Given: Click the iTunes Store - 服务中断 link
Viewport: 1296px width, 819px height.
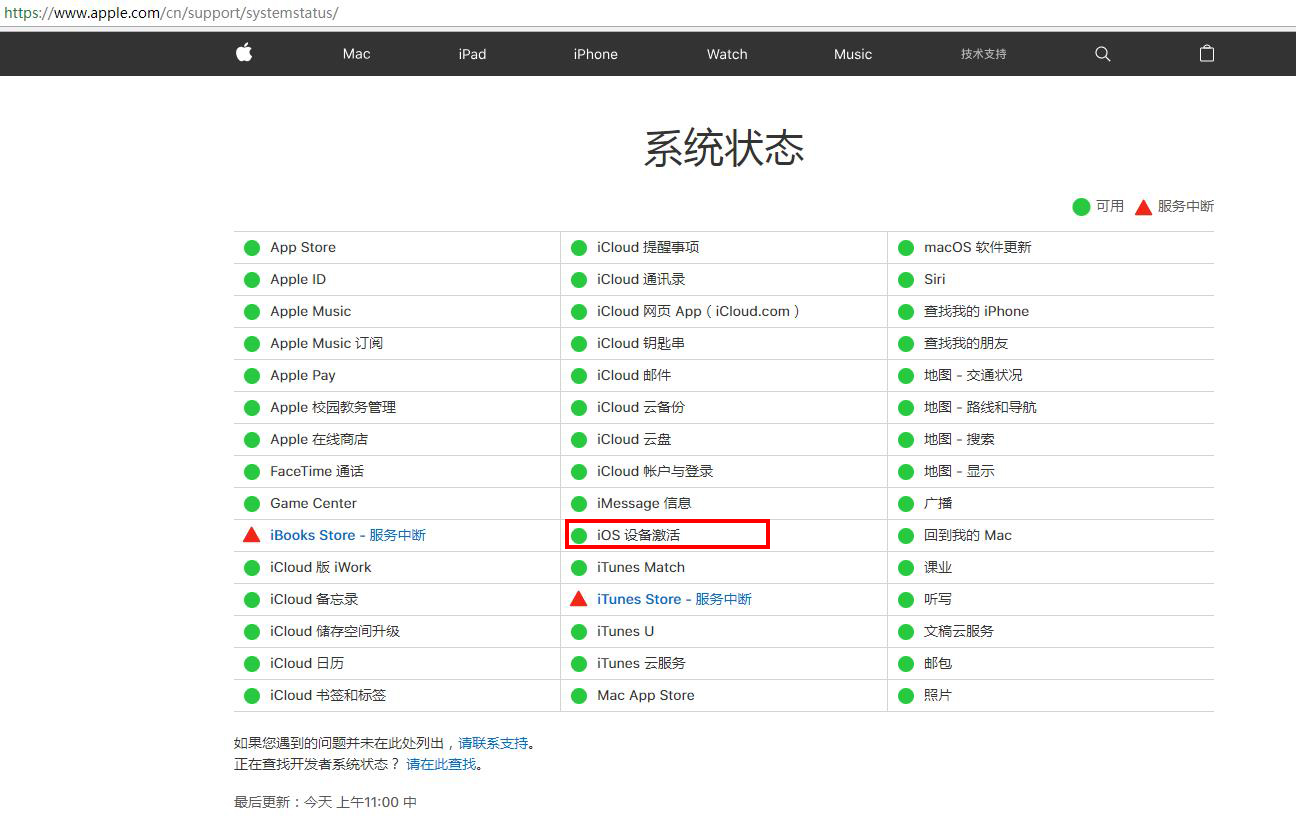Looking at the screenshot, I should 674,599.
